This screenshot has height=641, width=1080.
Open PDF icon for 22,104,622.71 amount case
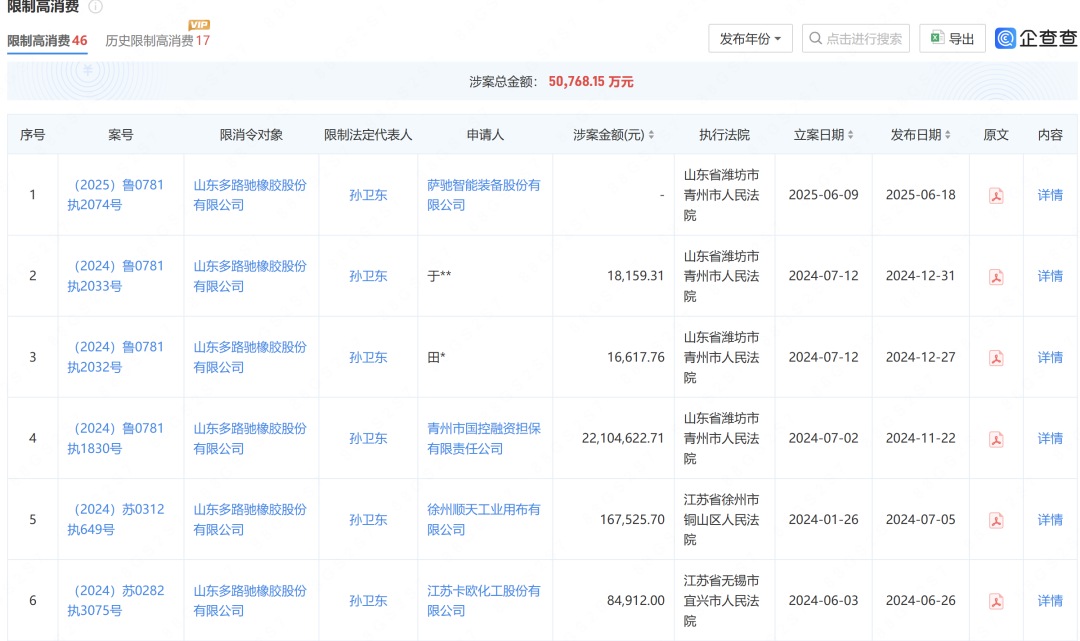click(996, 439)
